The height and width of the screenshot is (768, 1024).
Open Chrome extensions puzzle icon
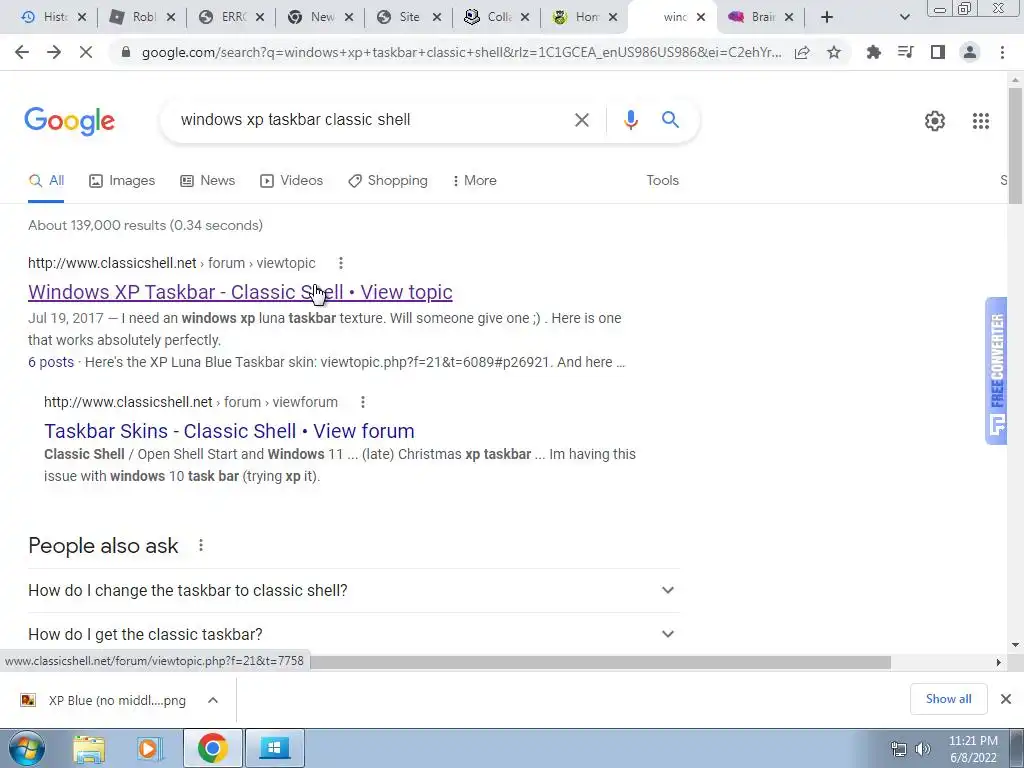(x=873, y=52)
